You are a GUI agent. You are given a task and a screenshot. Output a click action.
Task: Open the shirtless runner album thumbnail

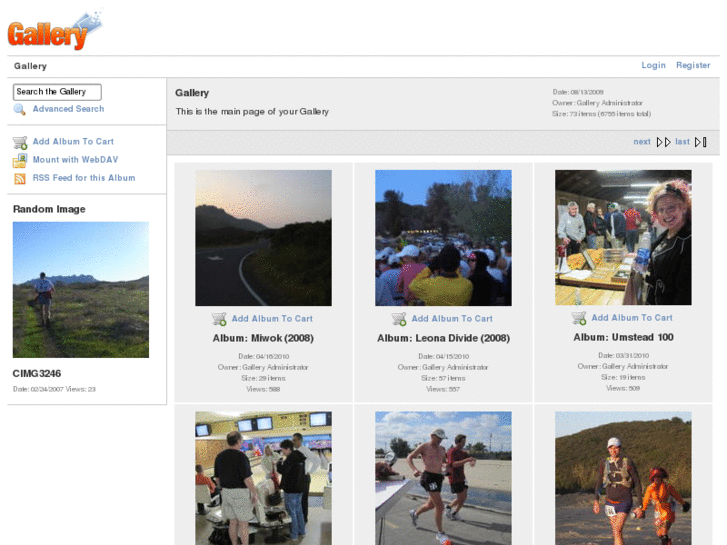(443, 478)
